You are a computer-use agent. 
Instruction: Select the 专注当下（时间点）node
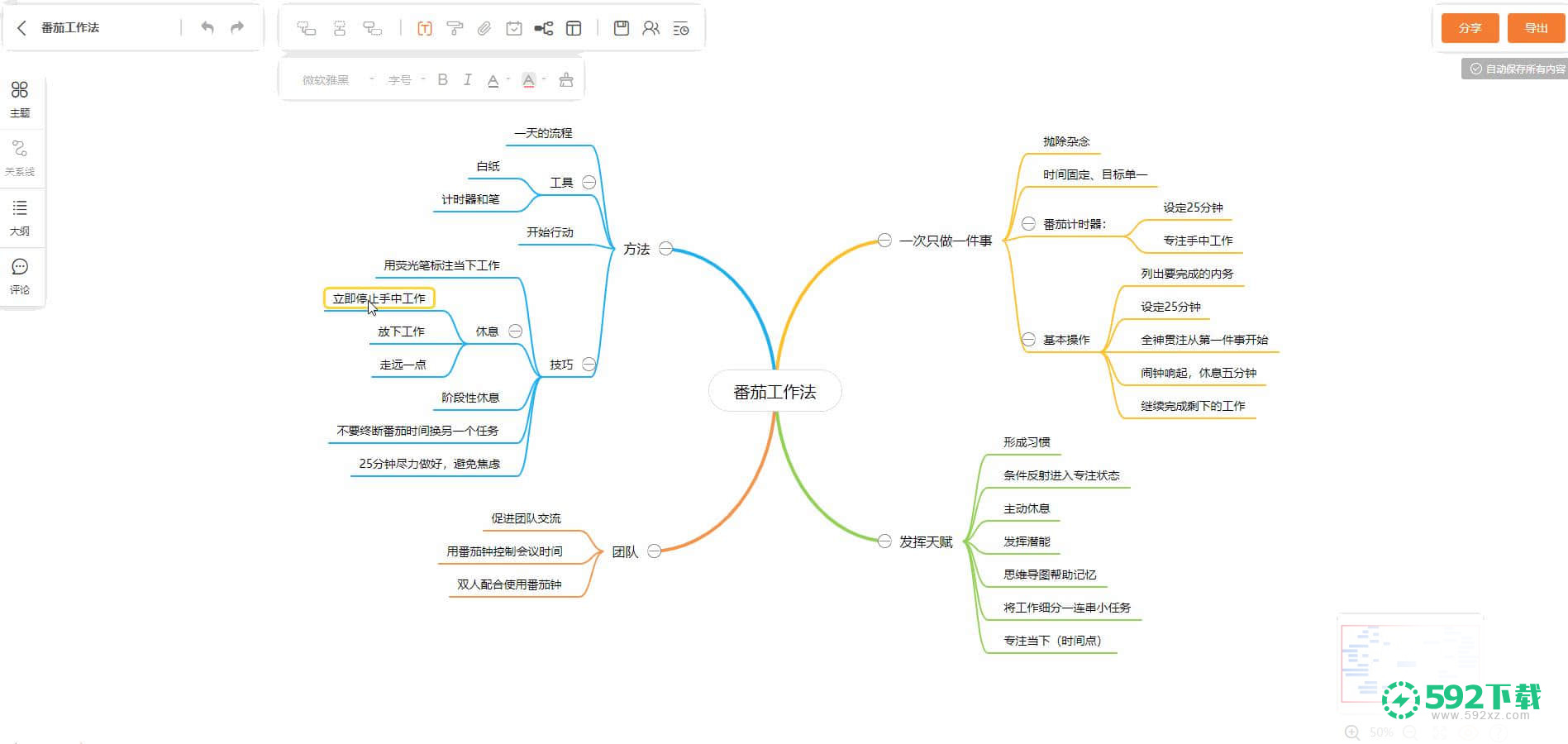[1052, 641]
